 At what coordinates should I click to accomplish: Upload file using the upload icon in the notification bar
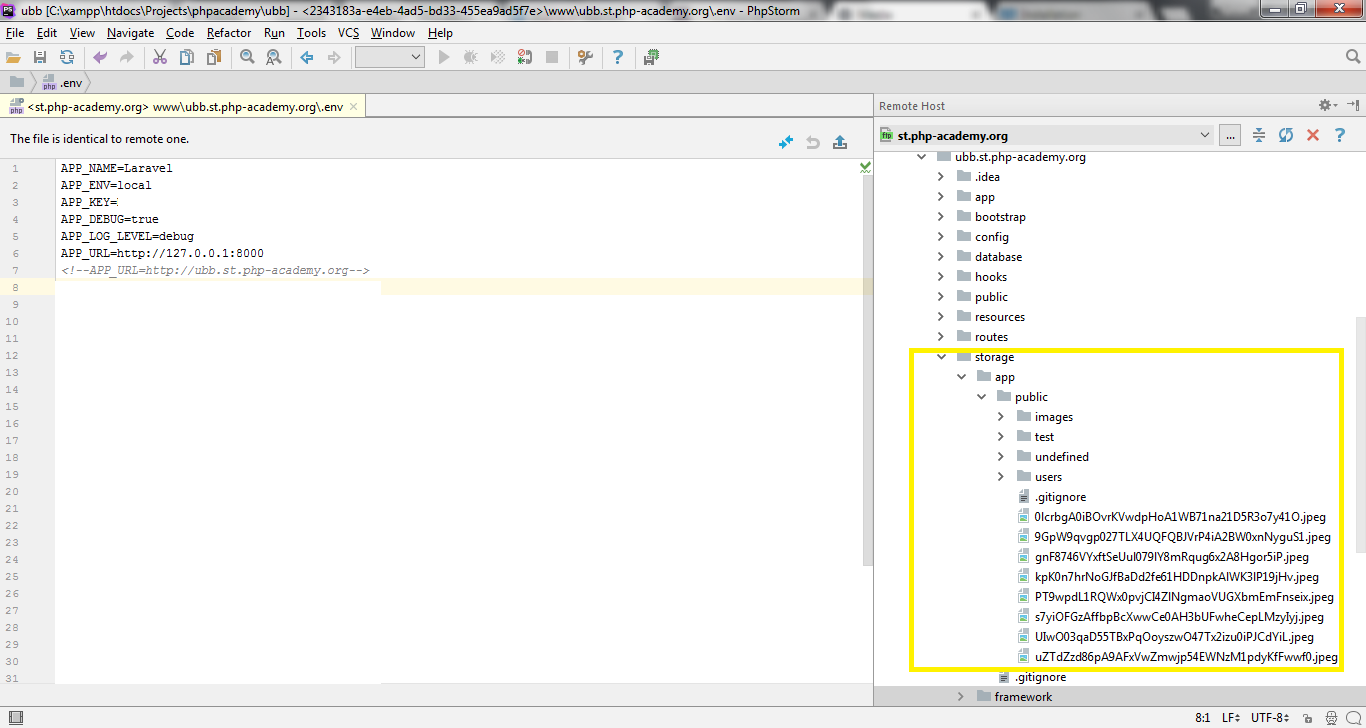(x=840, y=142)
